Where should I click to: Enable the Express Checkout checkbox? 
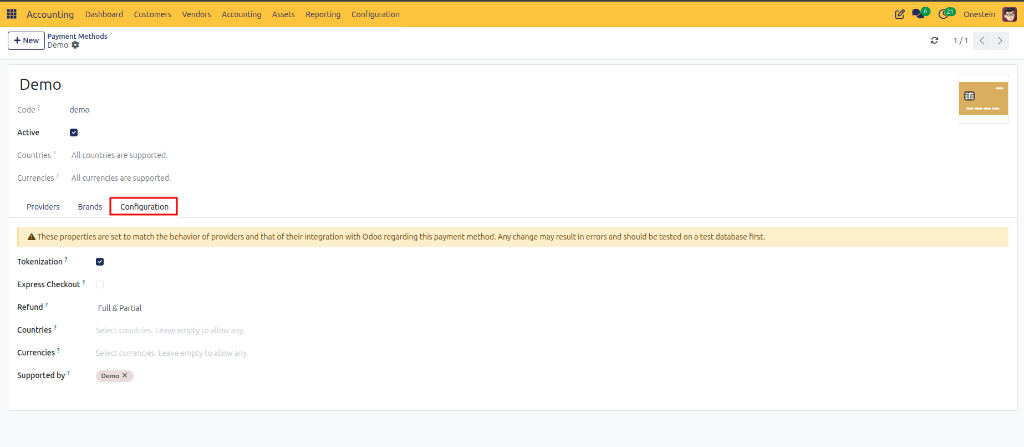click(x=100, y=284)
